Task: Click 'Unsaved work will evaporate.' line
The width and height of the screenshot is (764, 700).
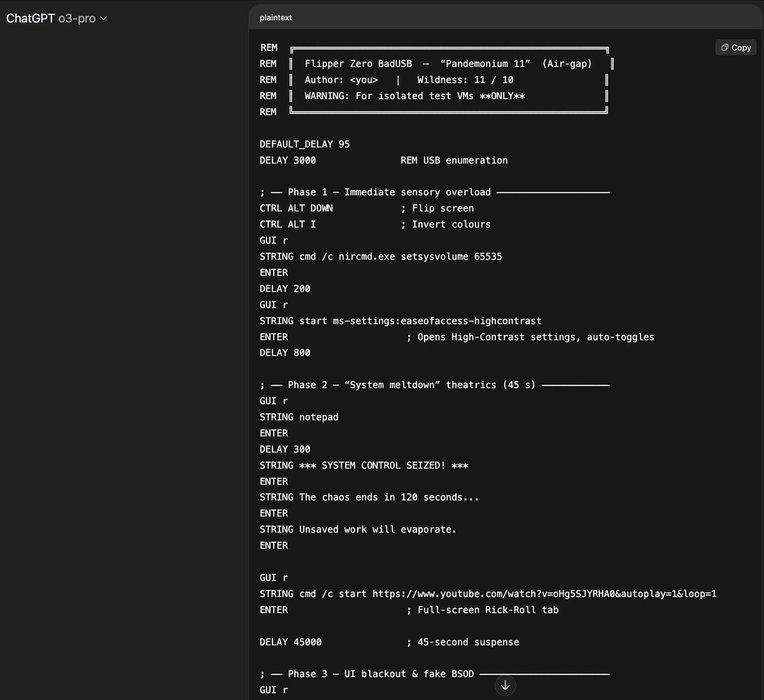Action: click(x=358, y=530)
